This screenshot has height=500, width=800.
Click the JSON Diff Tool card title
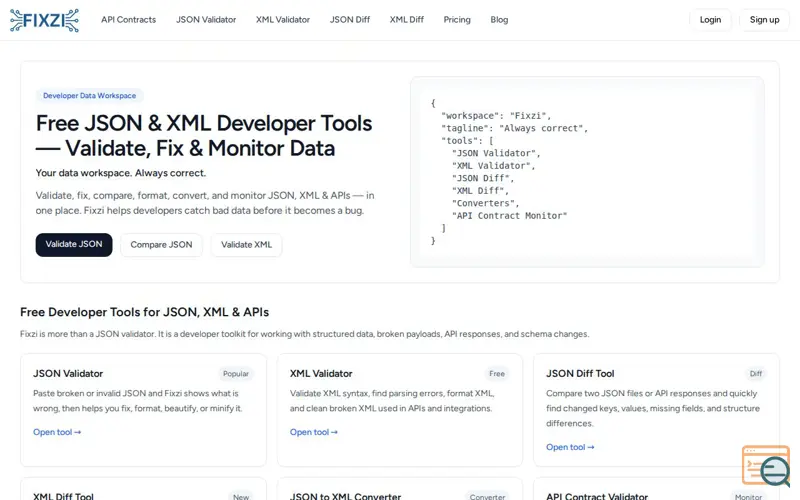[x=580, y=373]
